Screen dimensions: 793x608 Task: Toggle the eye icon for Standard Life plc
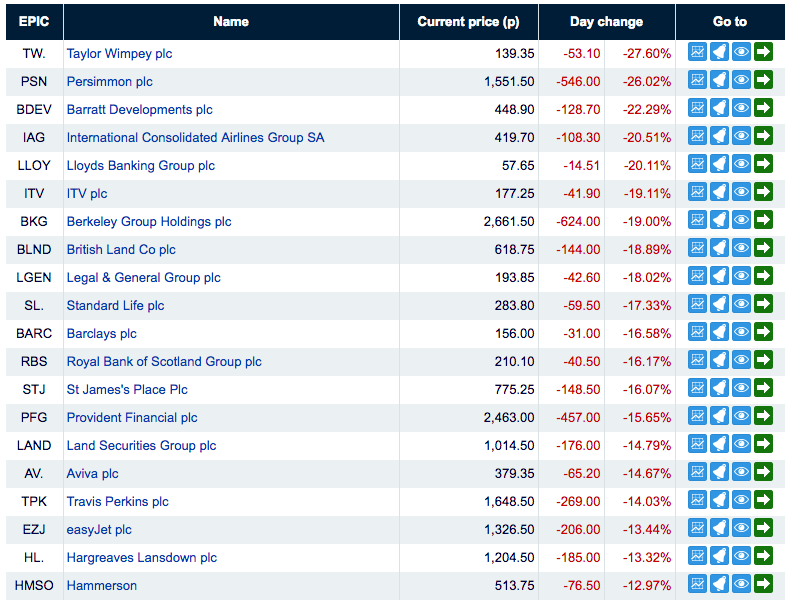741,304
